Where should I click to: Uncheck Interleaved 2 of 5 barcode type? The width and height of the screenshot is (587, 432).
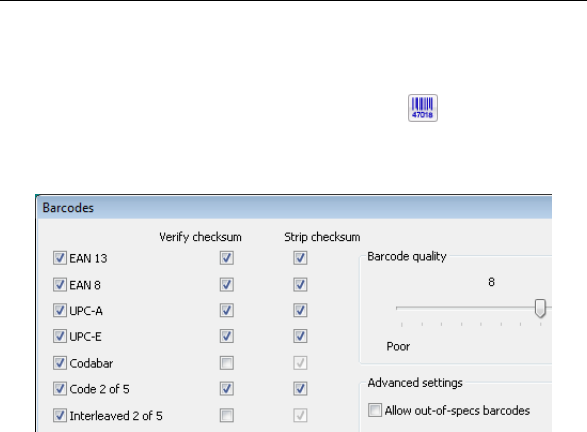tap(60, 415)
